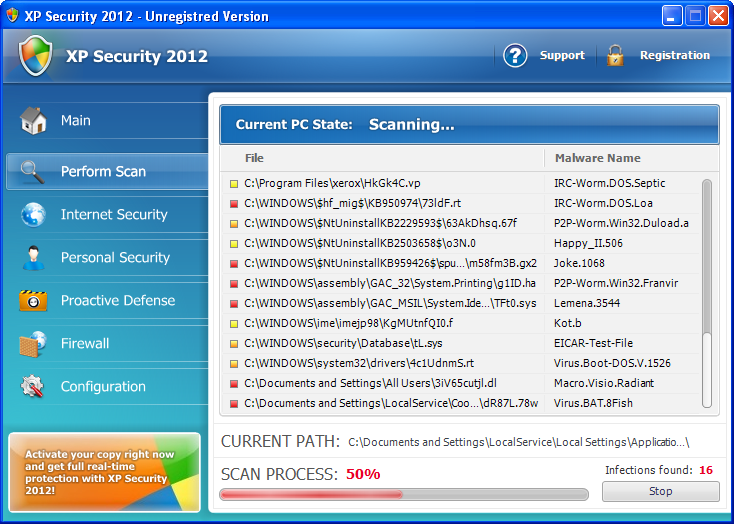Click the Configuration gear icon
Image resolution: width=734 pixels, height=524 pixels.
click(x=33, y=387)
